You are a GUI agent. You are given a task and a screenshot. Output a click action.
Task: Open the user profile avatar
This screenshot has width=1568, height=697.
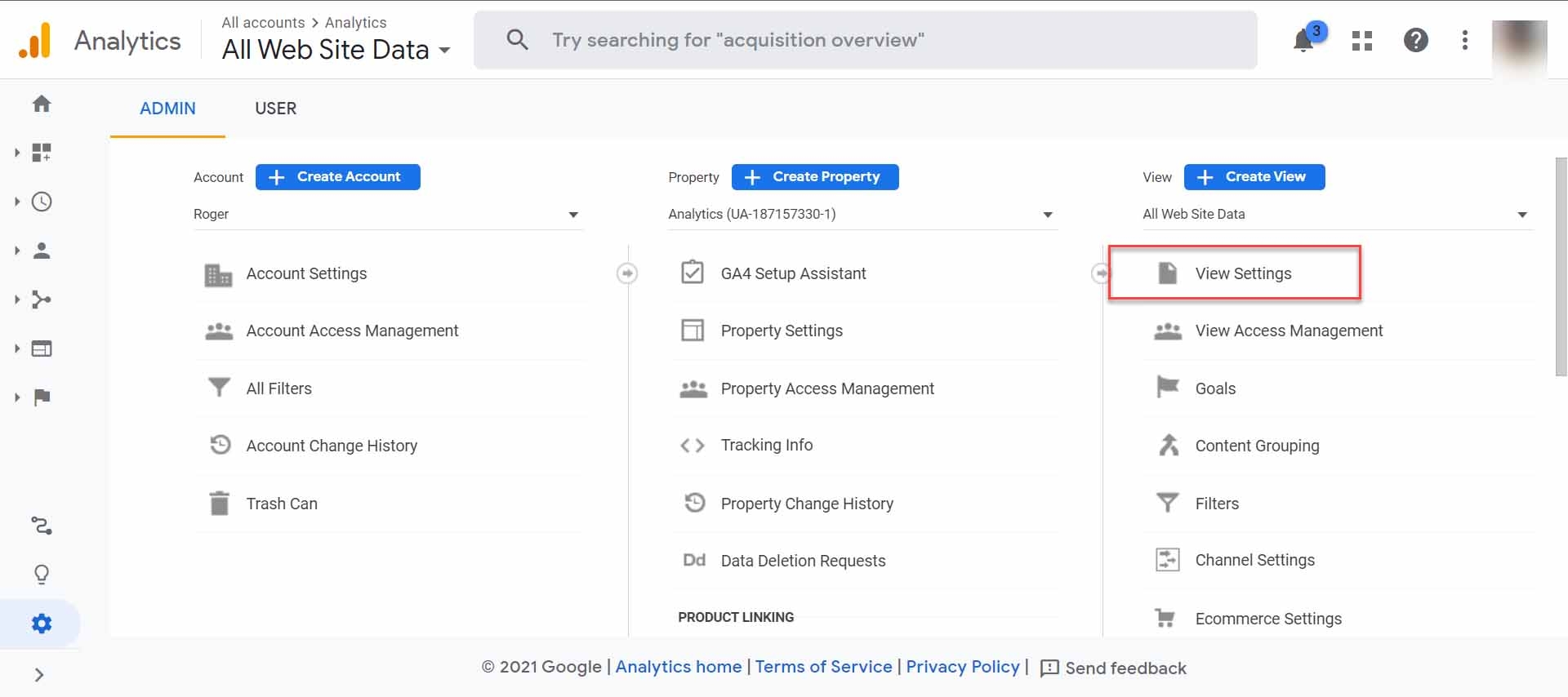click(1519, 47)
